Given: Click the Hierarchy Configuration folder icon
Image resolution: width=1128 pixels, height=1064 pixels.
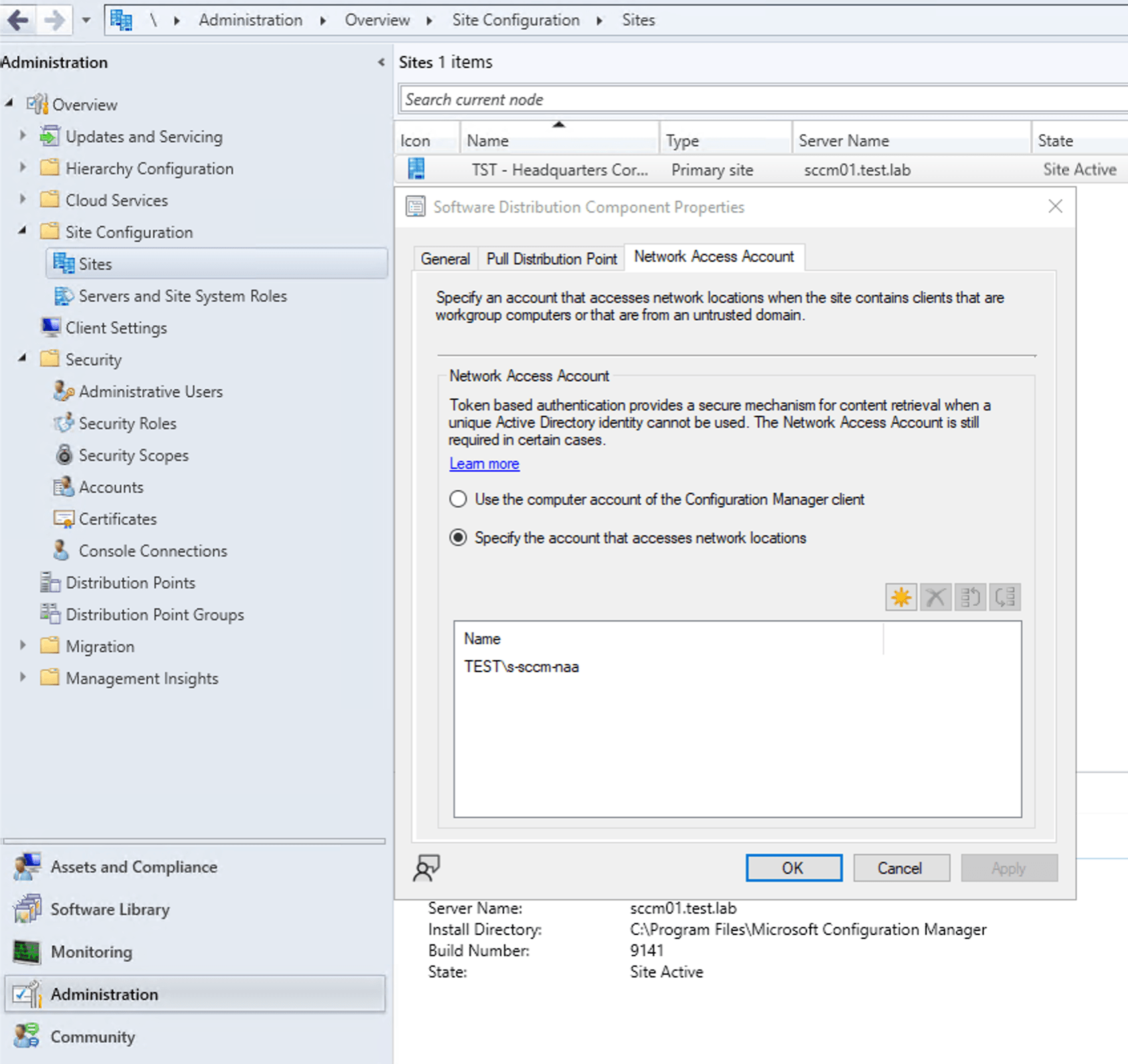Looking at the screenshot, I should [x=50, y=167].
